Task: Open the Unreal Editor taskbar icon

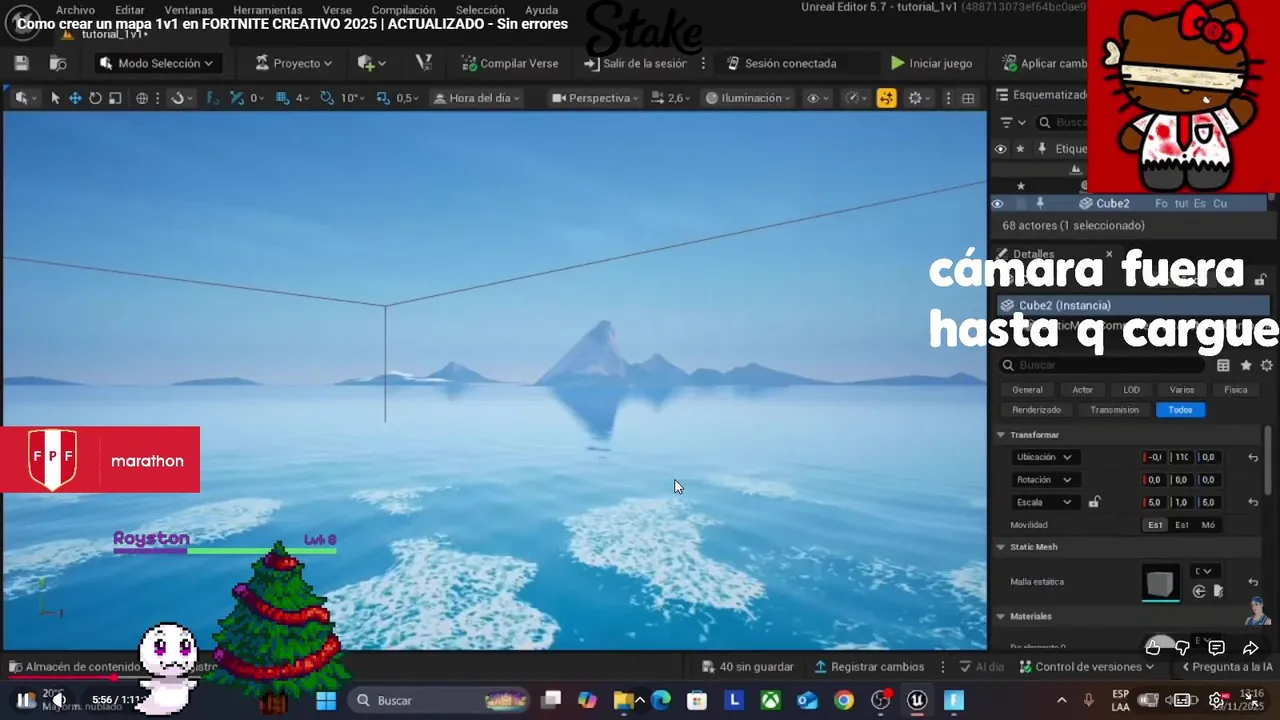Action: click(x=917, y=700)
